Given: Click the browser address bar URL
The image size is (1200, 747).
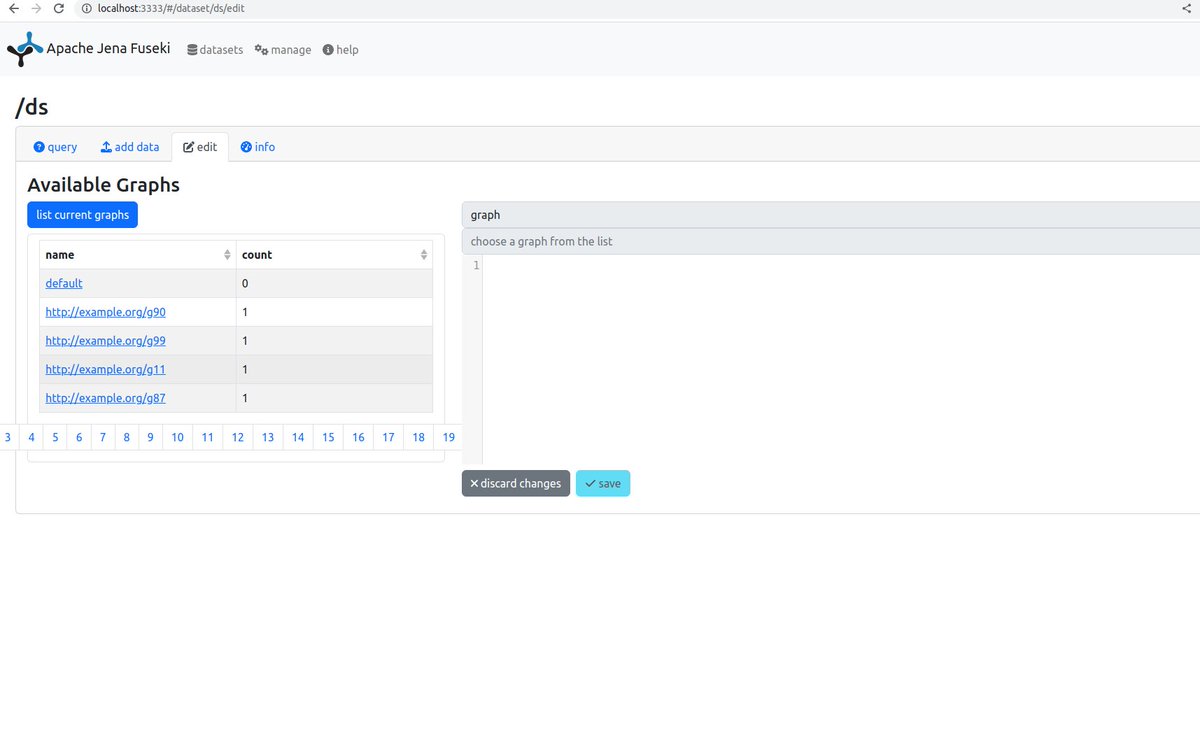Looking at the screenshot, I should [171, 8].
